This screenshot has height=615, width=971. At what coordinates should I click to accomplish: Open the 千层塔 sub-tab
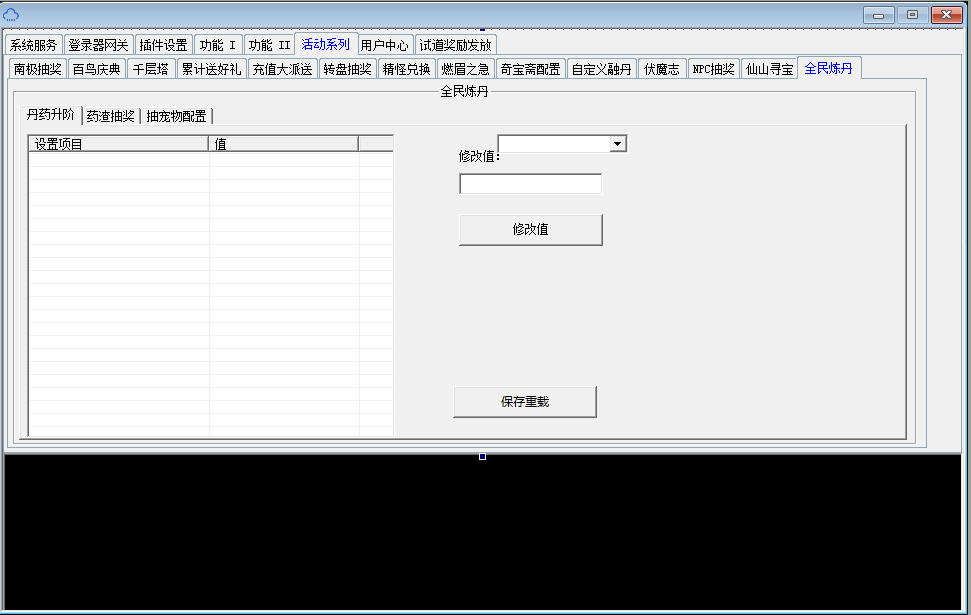[151, 69]
